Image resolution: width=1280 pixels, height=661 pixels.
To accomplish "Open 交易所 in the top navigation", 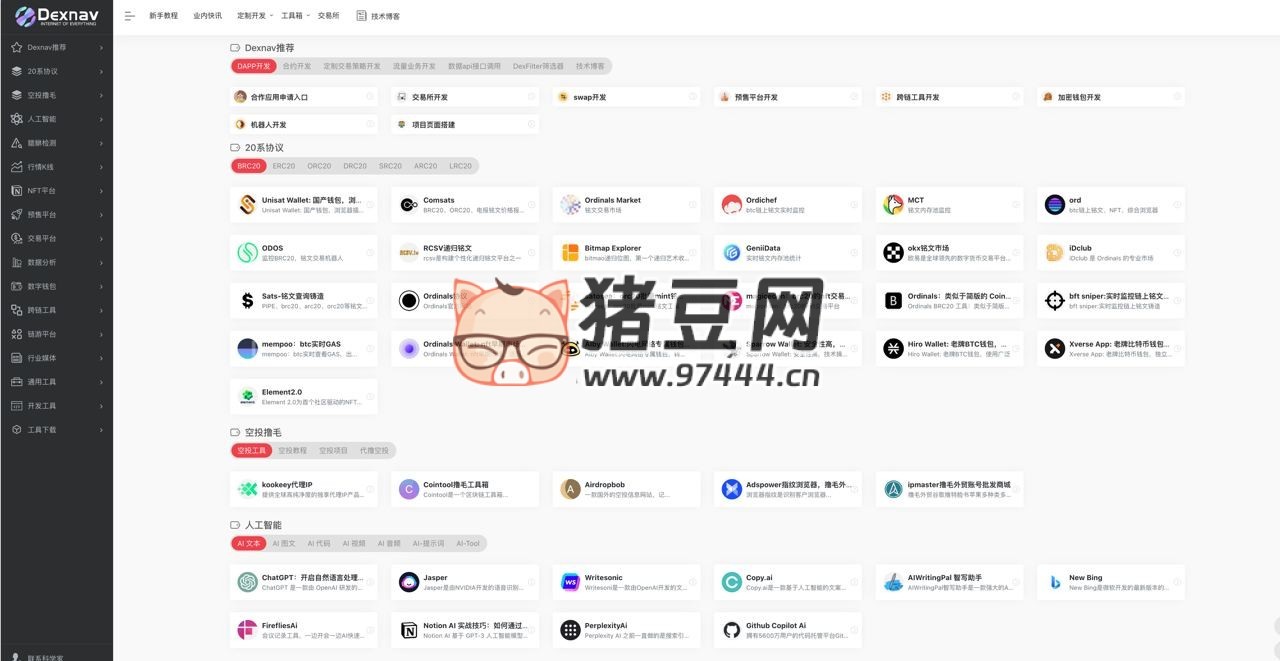I will click(328, 16).
